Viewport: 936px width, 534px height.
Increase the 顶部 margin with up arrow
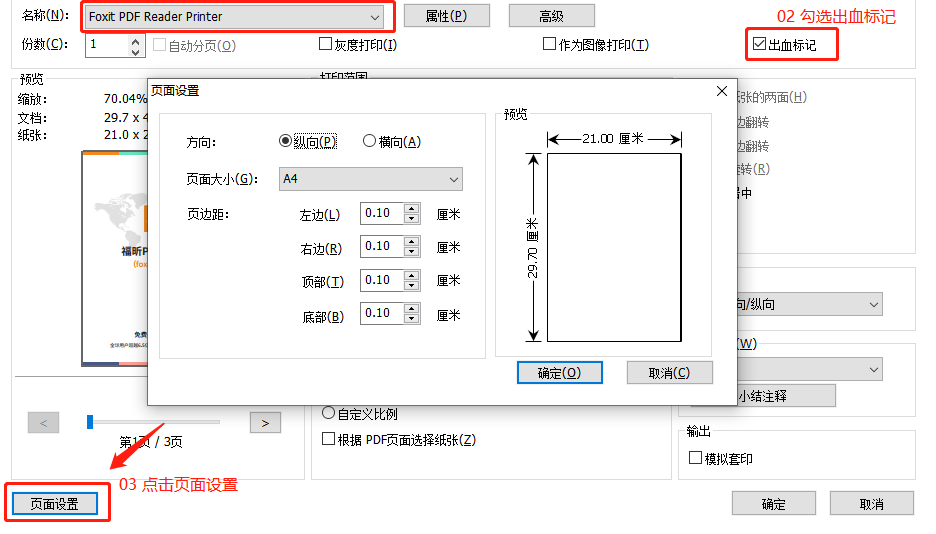click(411, 275)
